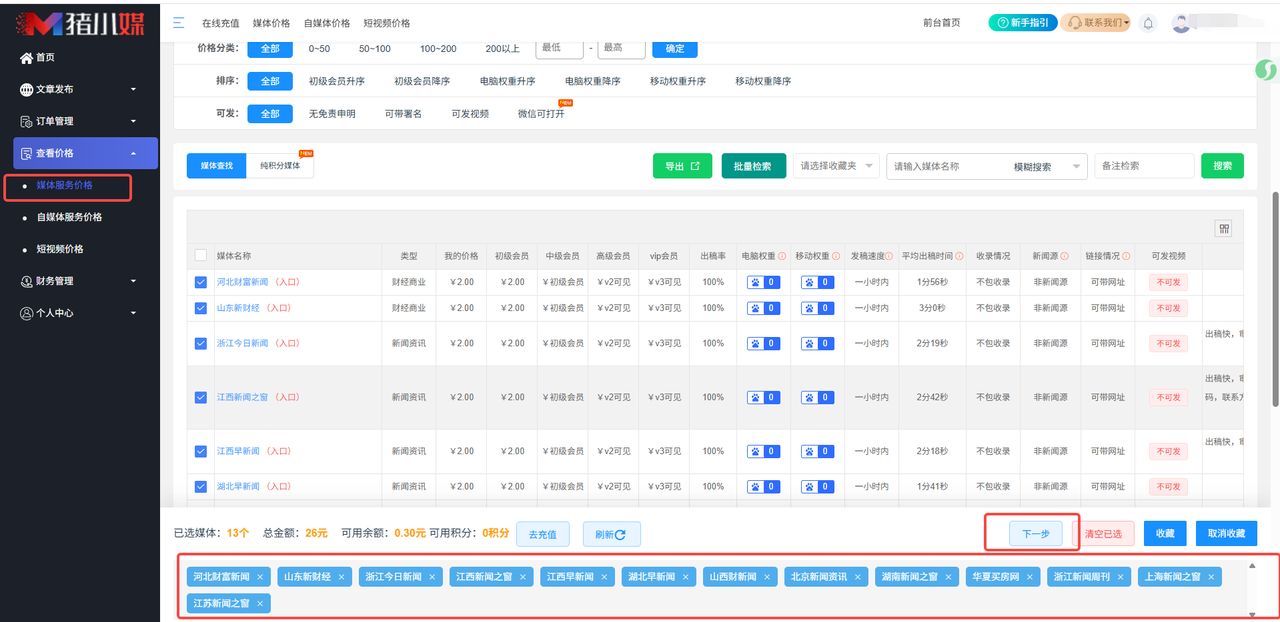Click the info icon beside 平均出稿时间 header
Screen dimensions: 1280x622
pyautogui.click(x=959, y=256)
